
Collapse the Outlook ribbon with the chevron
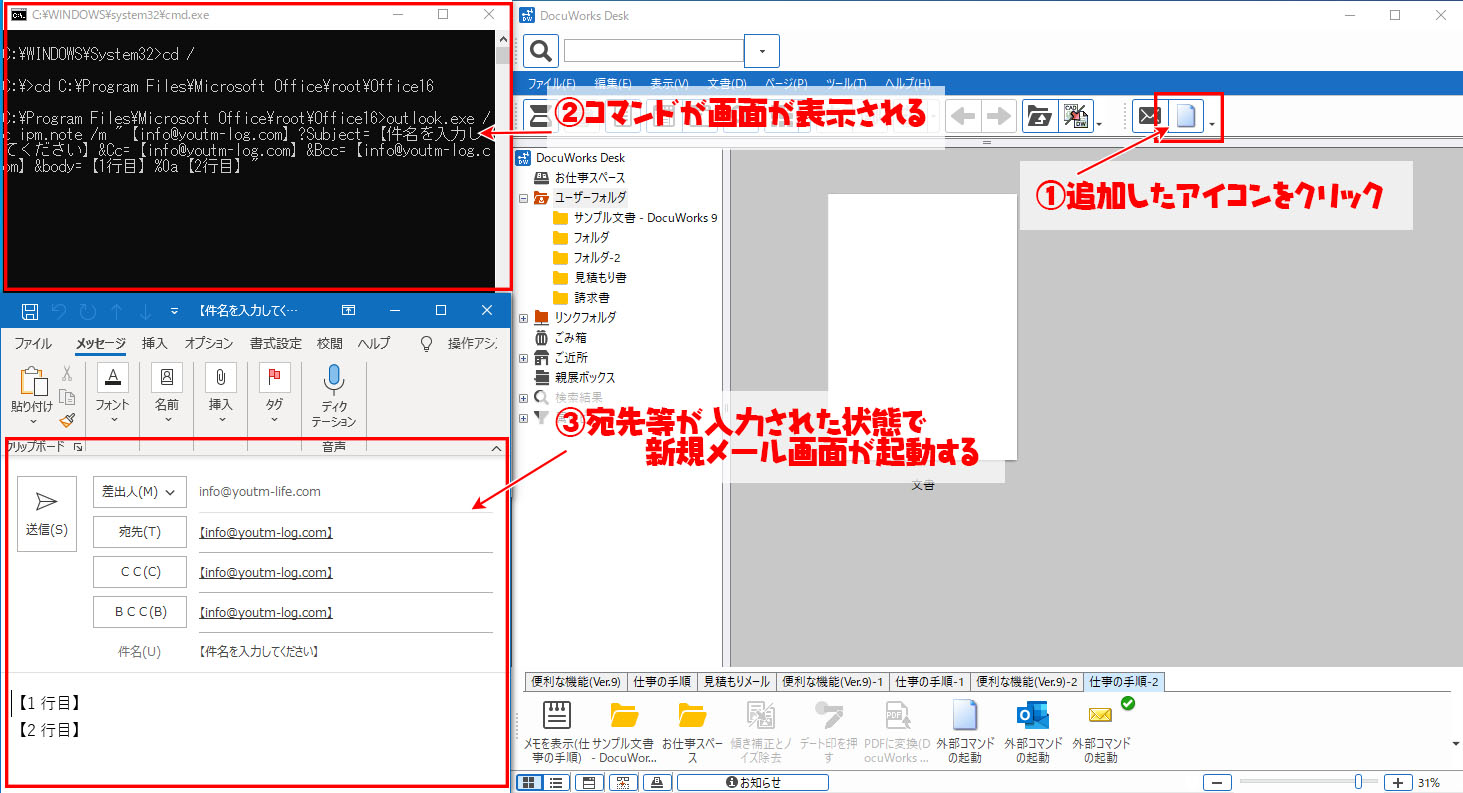(496, 449)
